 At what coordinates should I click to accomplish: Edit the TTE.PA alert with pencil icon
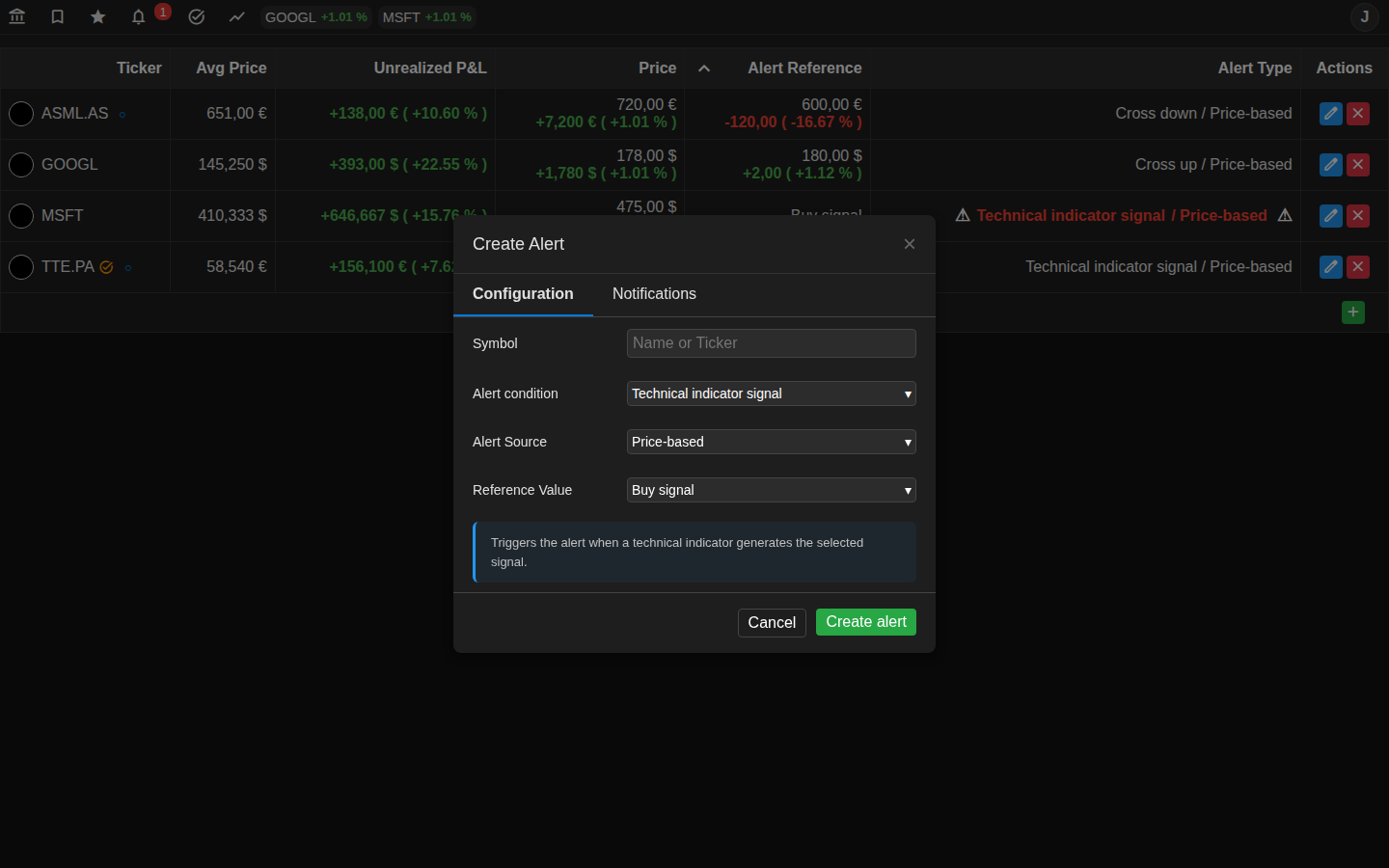pos(1331,267)
